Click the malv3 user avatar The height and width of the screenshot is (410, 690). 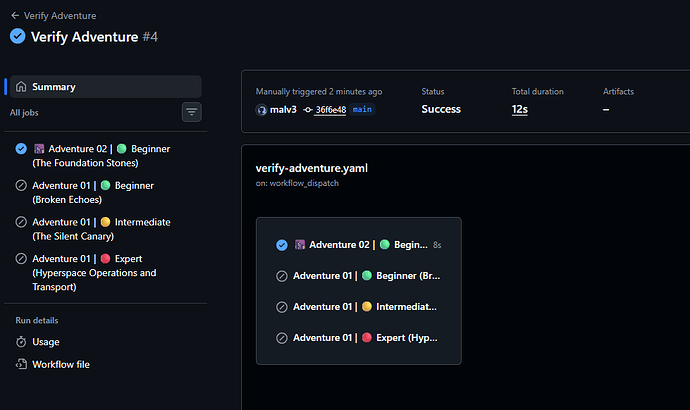[261, 110]
